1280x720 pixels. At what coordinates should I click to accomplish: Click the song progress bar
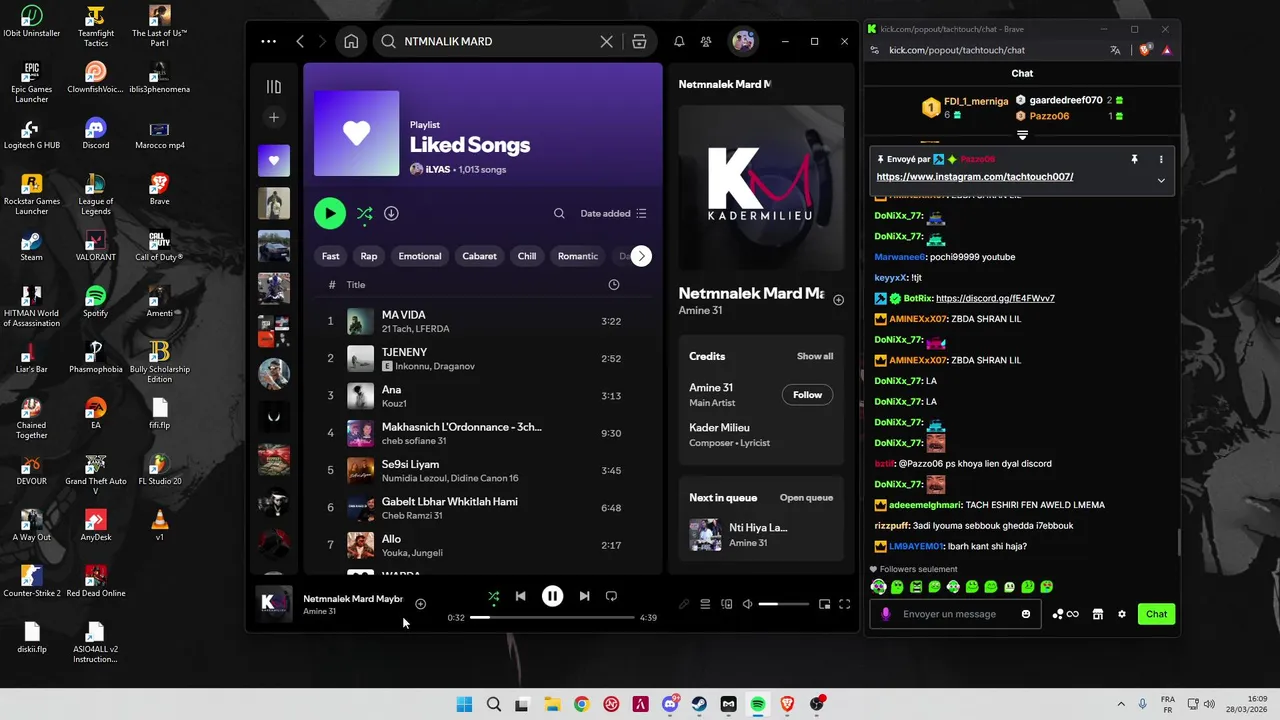[552, 618]
